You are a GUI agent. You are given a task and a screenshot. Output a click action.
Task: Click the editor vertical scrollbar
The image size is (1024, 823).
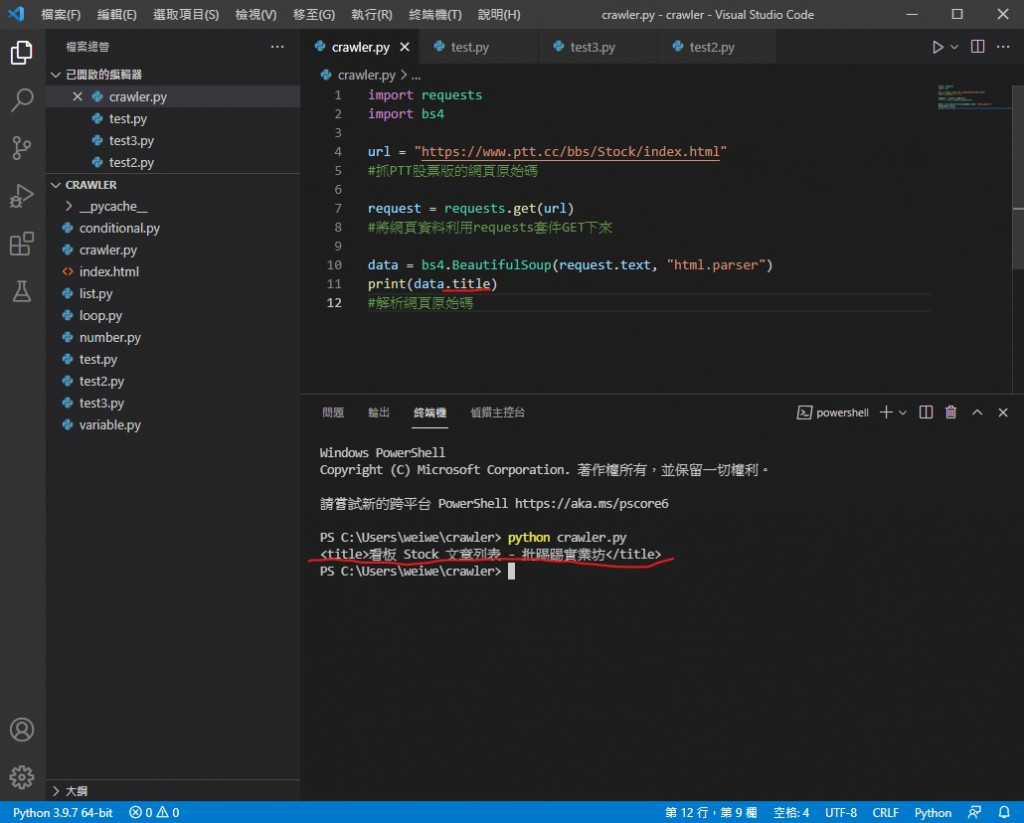coord(1017,176)
